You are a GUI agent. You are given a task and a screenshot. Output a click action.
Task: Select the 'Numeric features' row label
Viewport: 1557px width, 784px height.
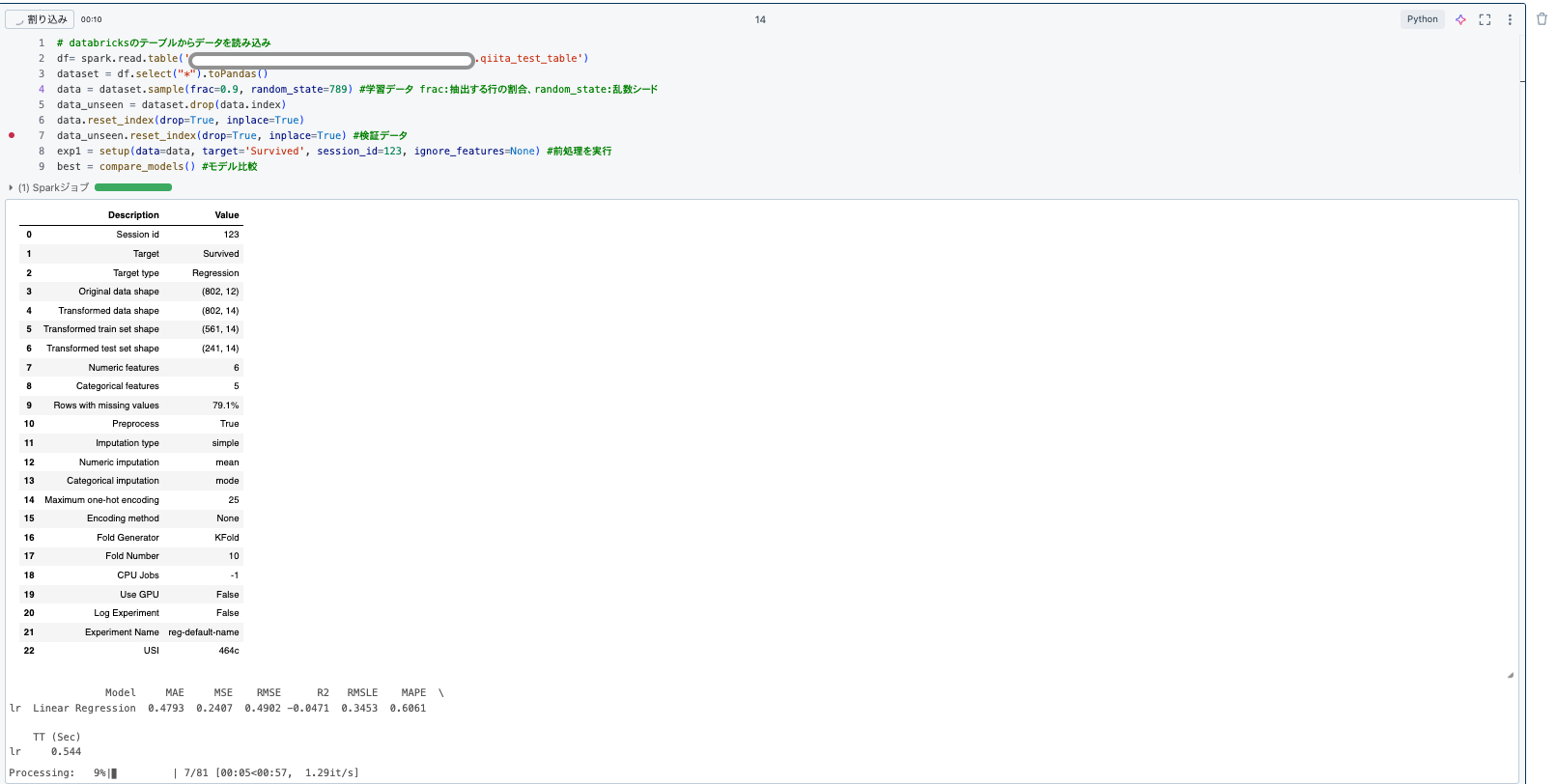(x=124, y=368)
